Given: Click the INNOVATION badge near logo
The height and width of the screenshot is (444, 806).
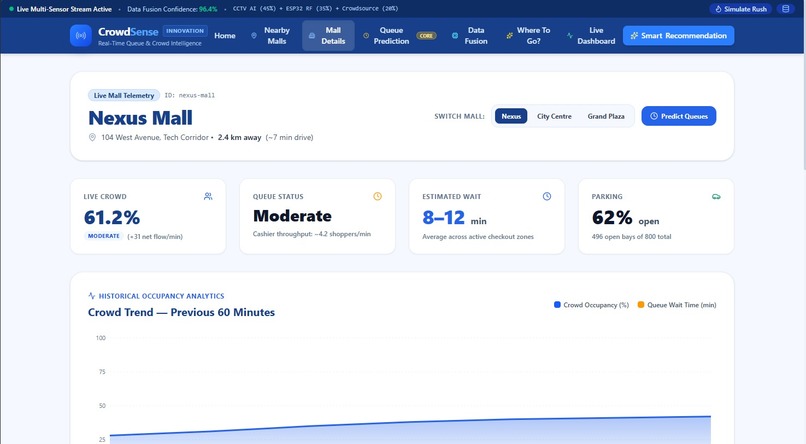Looking at the screenshot, I should pyautogui.click(x=185, y=31).
